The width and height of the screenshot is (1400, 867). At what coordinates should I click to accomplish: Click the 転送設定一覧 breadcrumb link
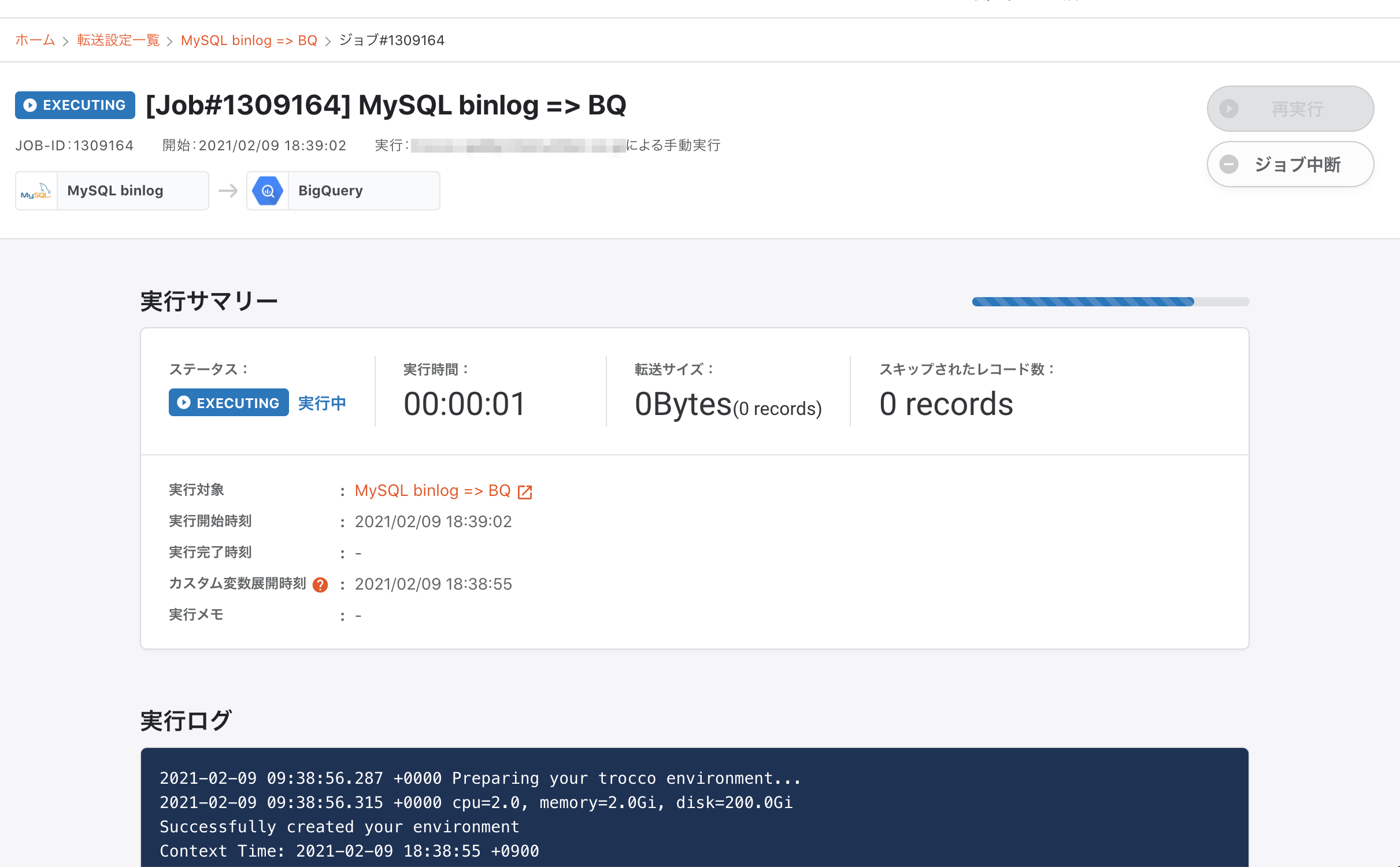point(118,40)
